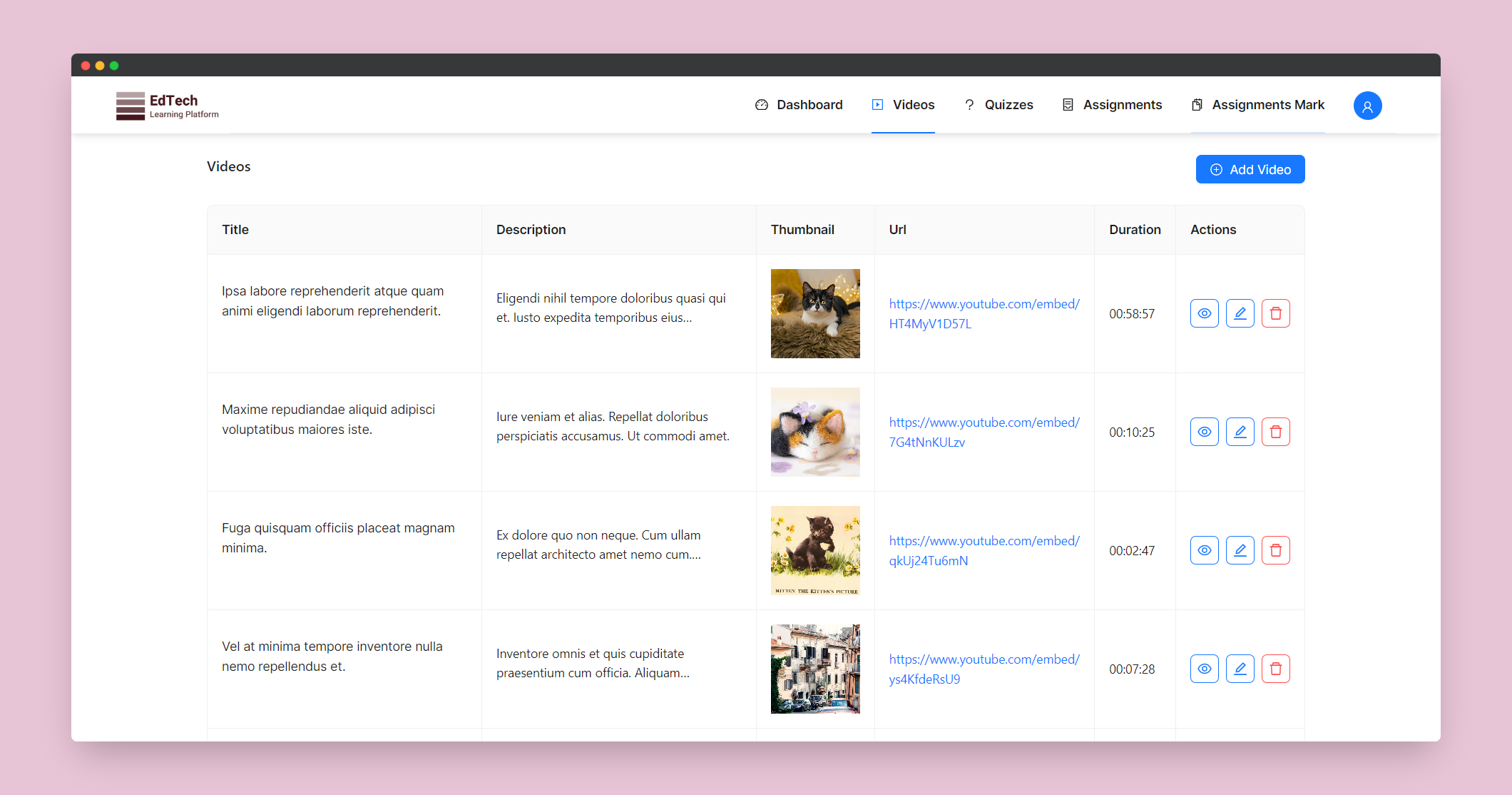Switch to the Quizzes tab
This screenshot has width=1512, height=795.
tap(998, 105)
